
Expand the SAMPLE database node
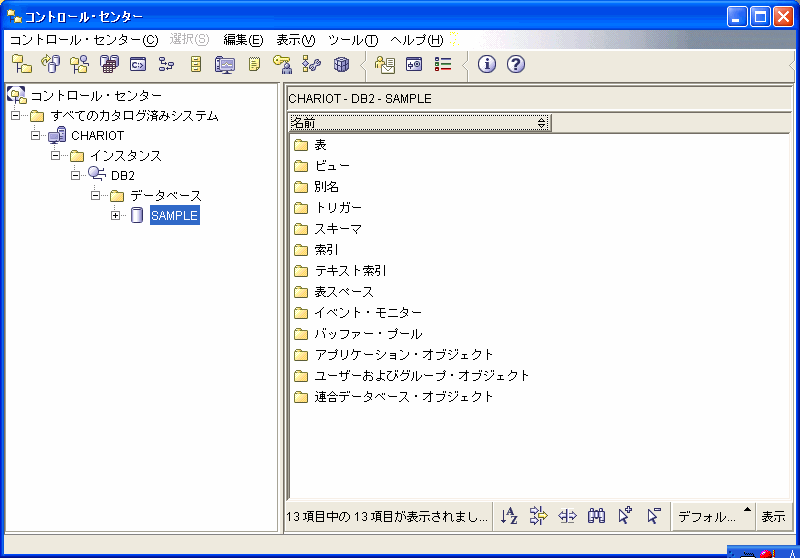(116, 215)
